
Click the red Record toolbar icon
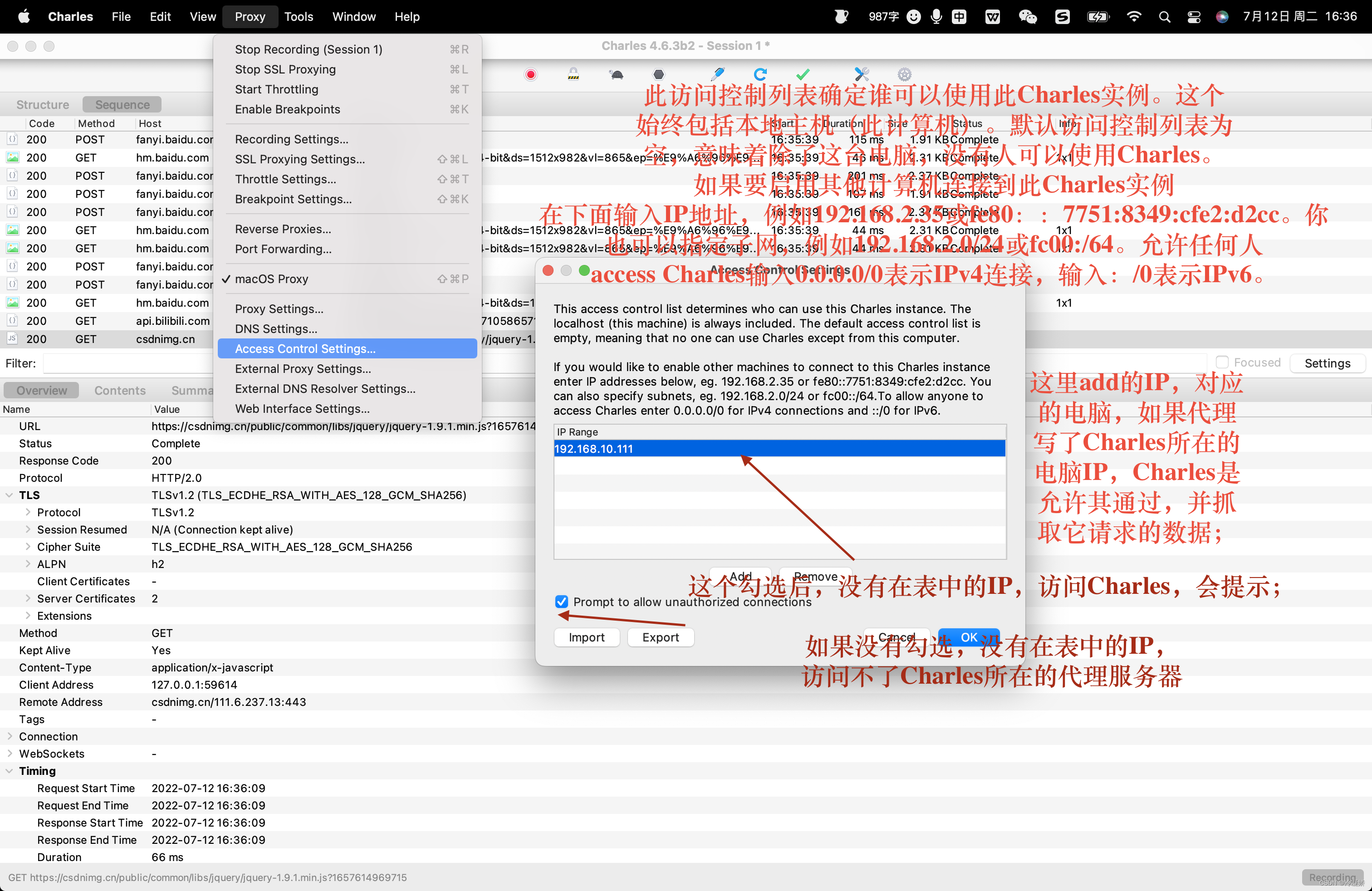coord(530,74)
